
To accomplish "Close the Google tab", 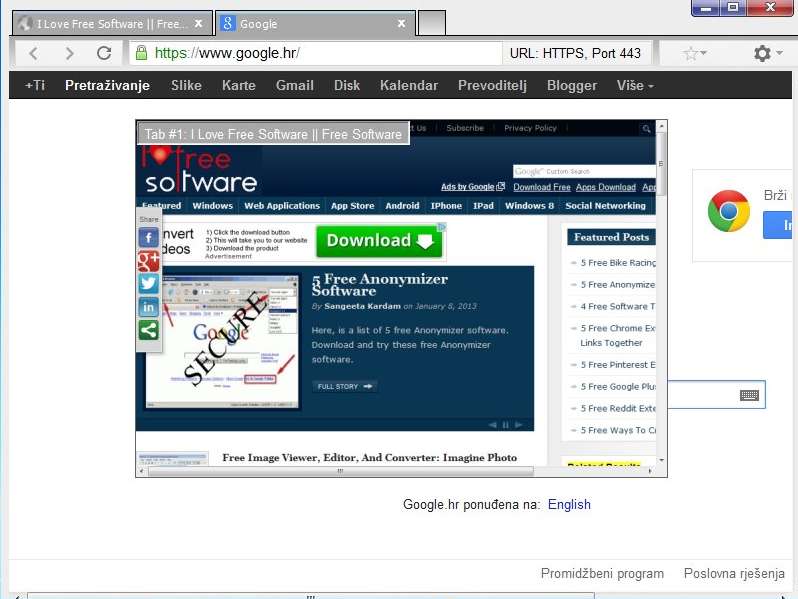I will click(402, 23).
